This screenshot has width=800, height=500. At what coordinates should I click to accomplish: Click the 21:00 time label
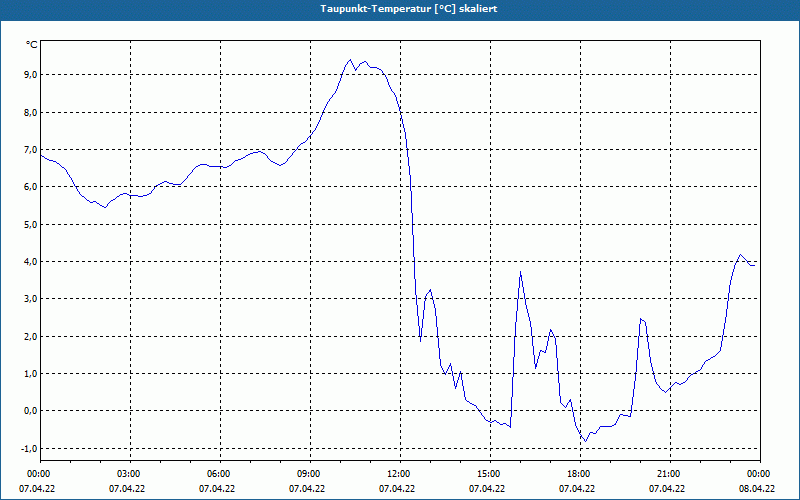670,474
